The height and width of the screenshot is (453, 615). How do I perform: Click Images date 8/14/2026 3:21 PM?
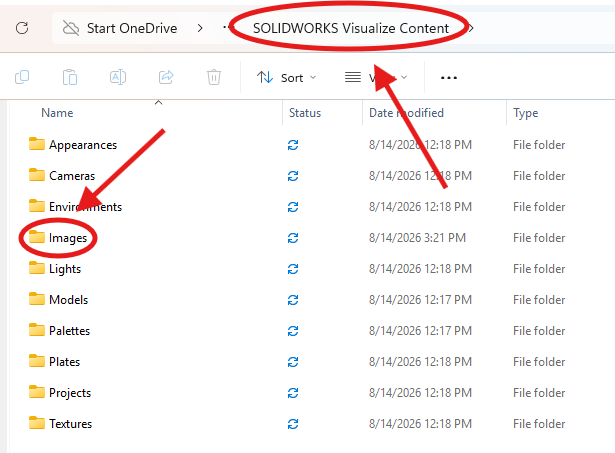[x=417, y=238]
